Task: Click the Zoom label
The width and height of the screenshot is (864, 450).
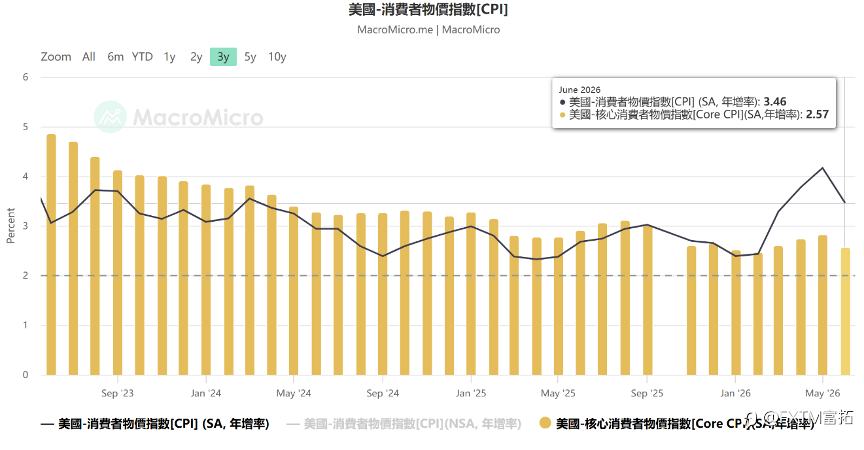Action: click(x=56, y=57)
